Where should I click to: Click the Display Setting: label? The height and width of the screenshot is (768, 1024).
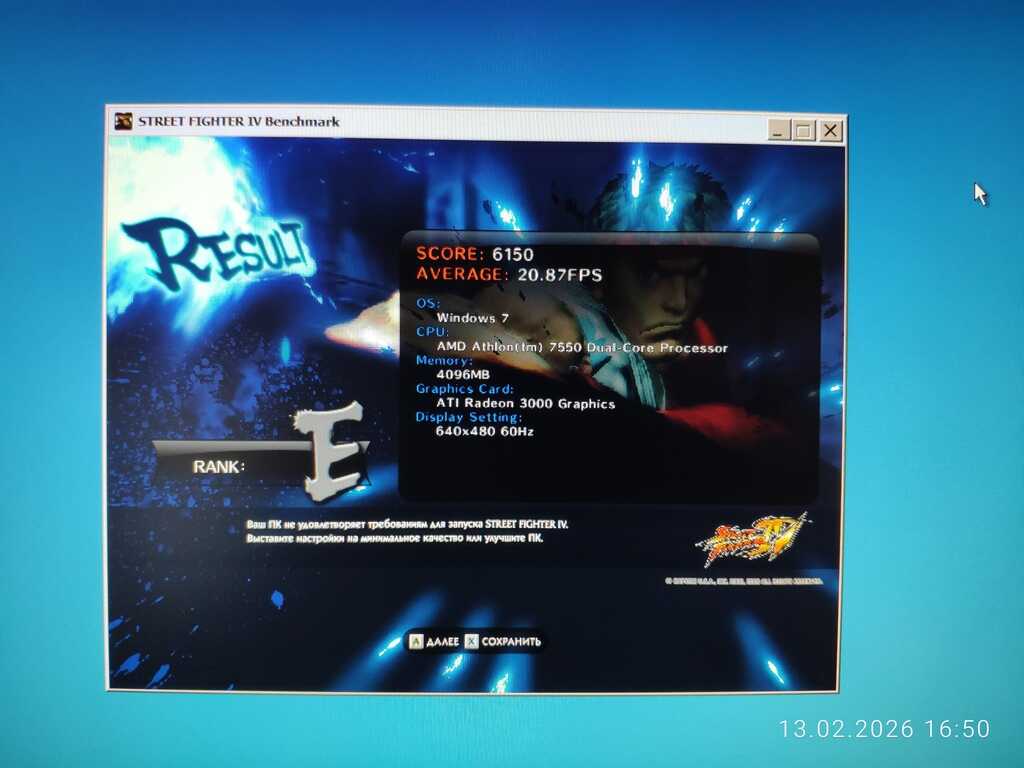pos(469,417)
